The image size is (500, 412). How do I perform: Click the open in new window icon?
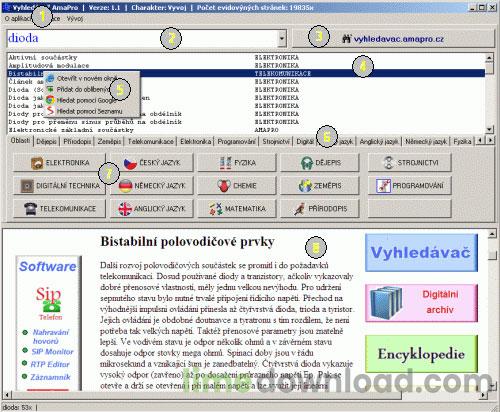[50, 79]
